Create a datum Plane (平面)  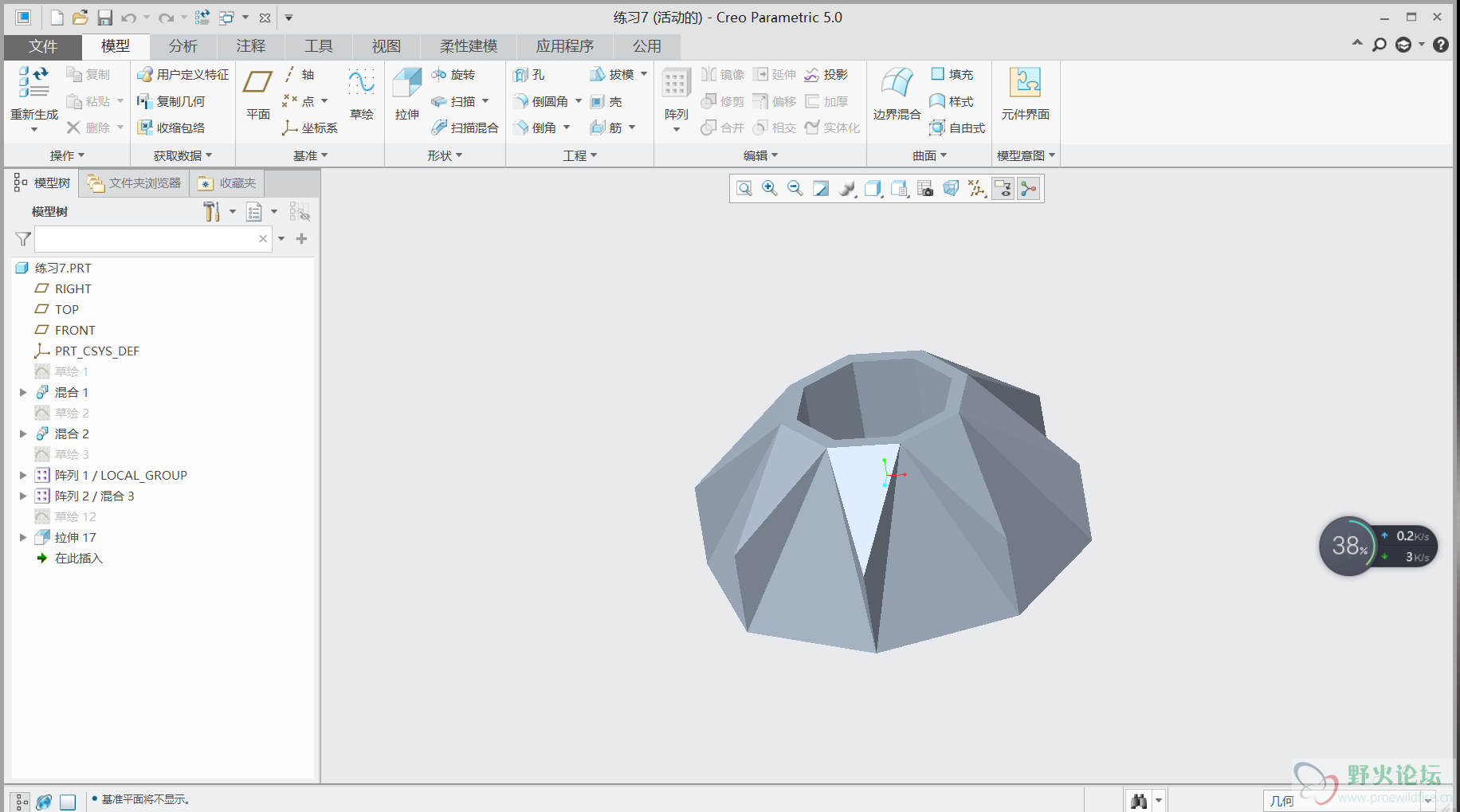(258, 93)
